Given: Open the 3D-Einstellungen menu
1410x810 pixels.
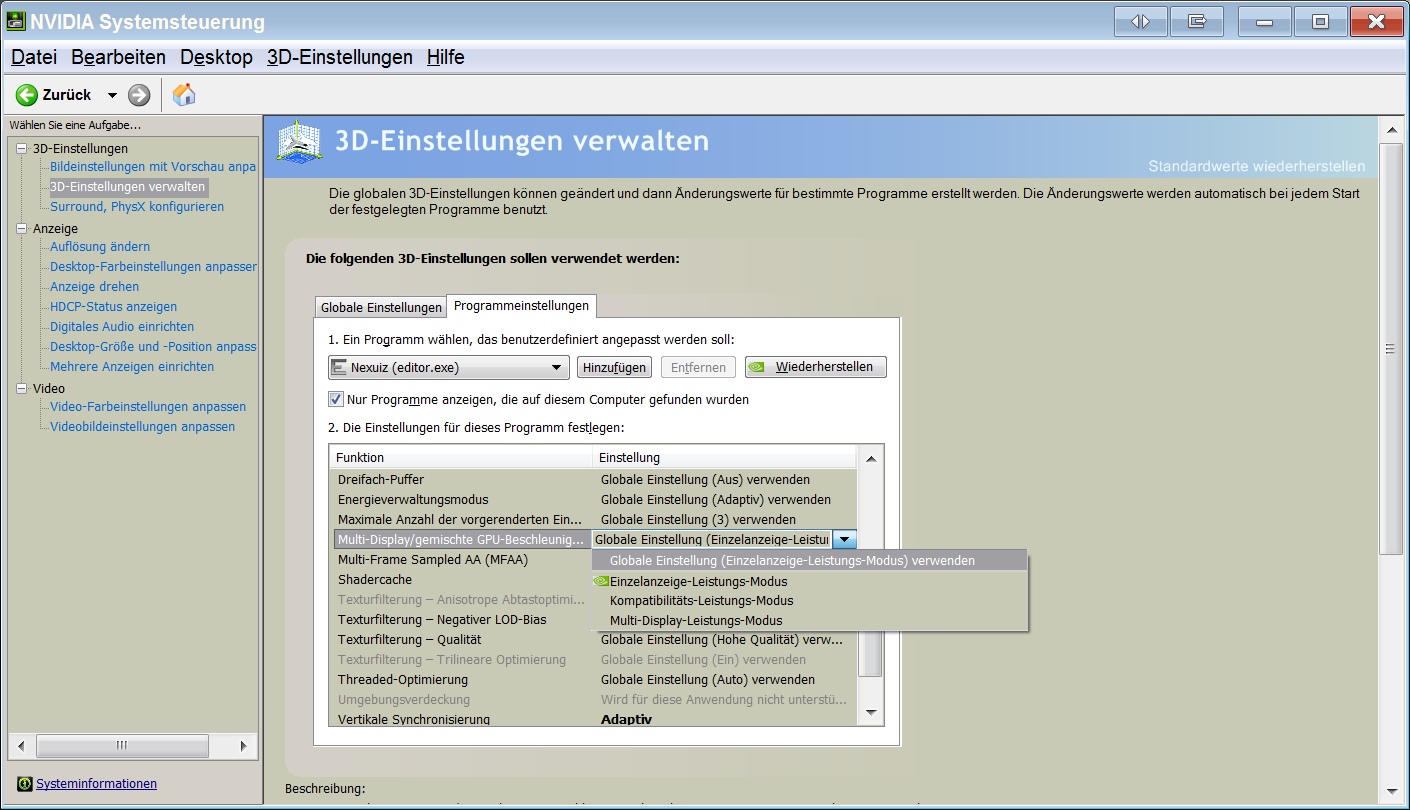Looking at the screenshot, I should (x=340, y=57).
